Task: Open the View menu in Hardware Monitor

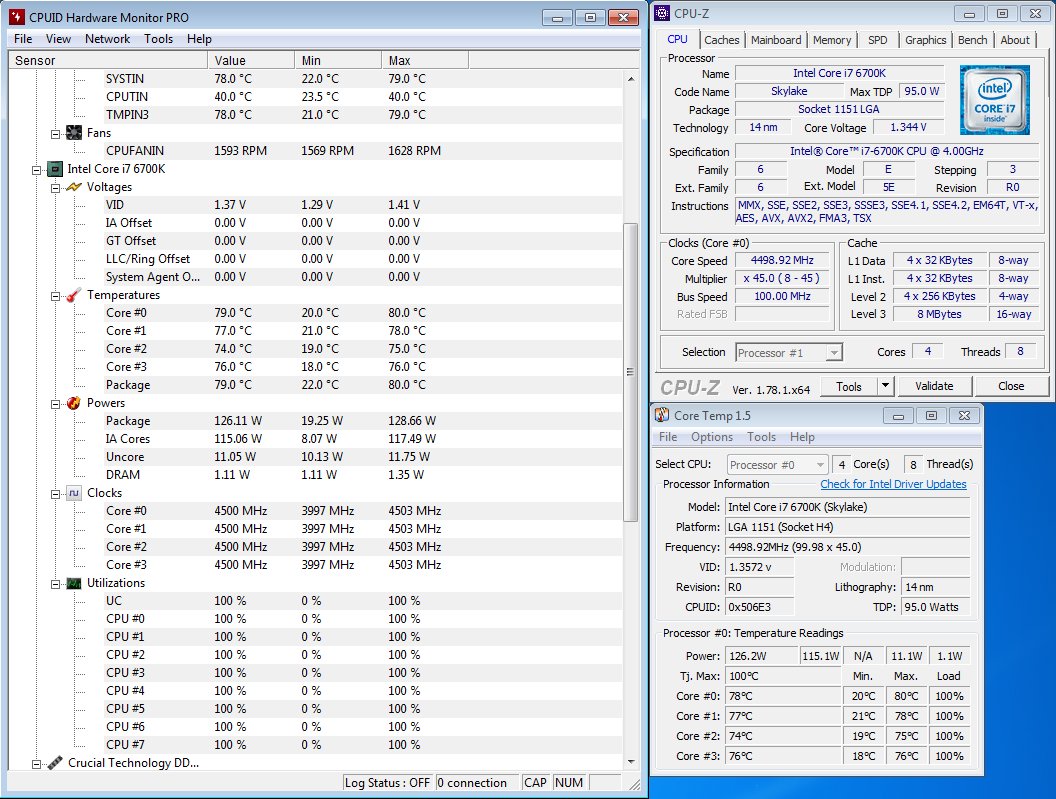Action: (x=58, y=39)
